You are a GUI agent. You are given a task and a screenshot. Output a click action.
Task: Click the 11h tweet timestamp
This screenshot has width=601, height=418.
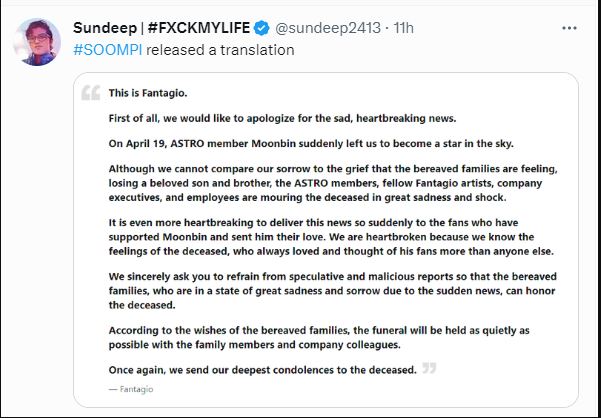pyautogui.click(x=404, y=28)
